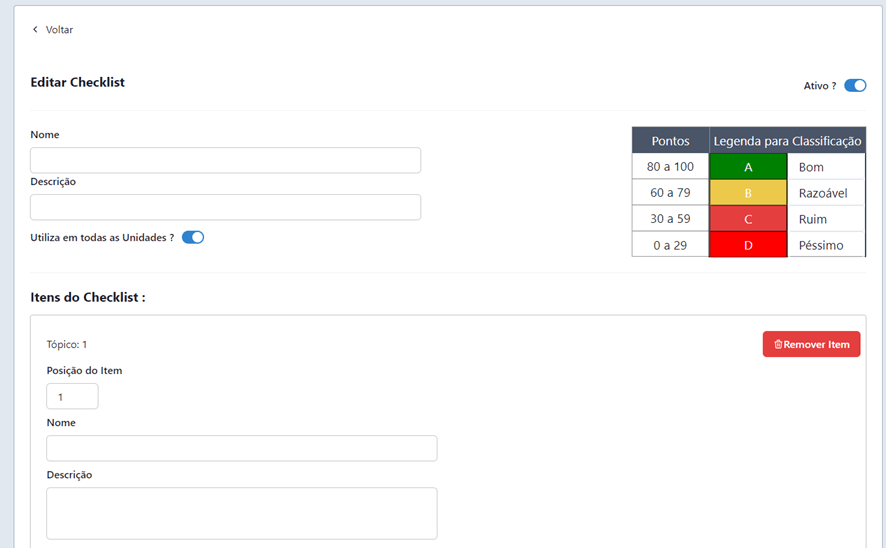Click the 'Pontos' table header
This screenshot has height=548, width=886.
[670, 141]
